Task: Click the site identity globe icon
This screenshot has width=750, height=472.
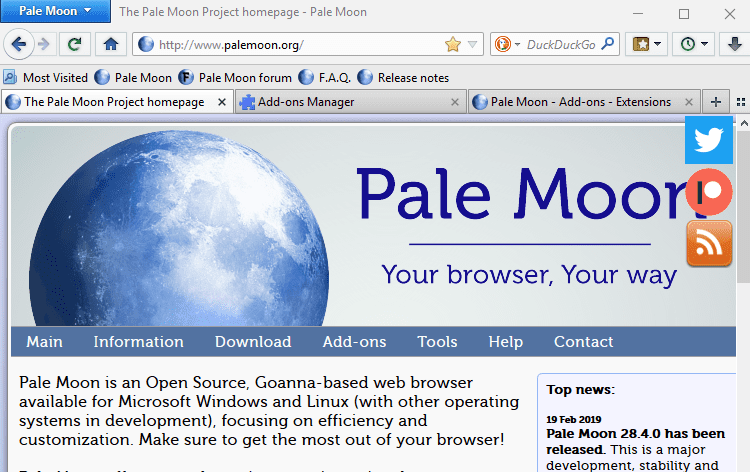Action: click(x=146, y=44)
